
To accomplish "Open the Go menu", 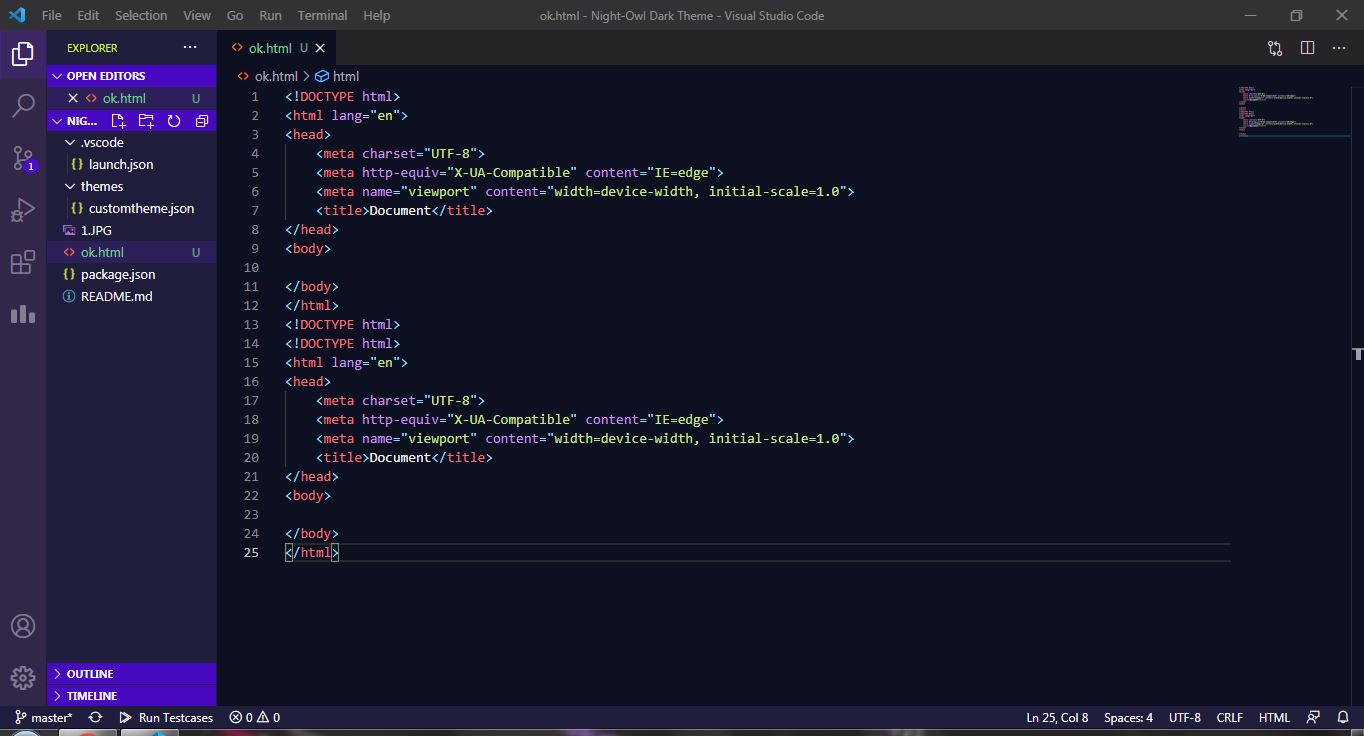I will (x=235, y=15).
